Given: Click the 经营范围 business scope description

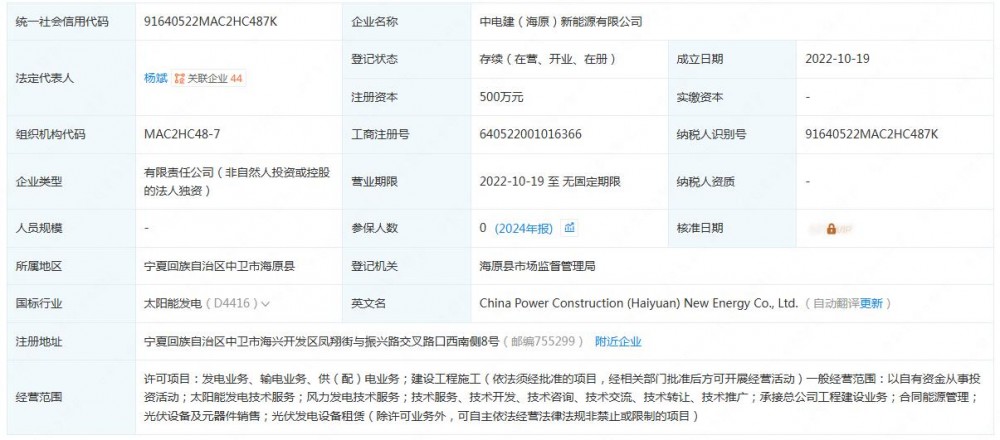Looking at the screenshot, I should (560, 397).
